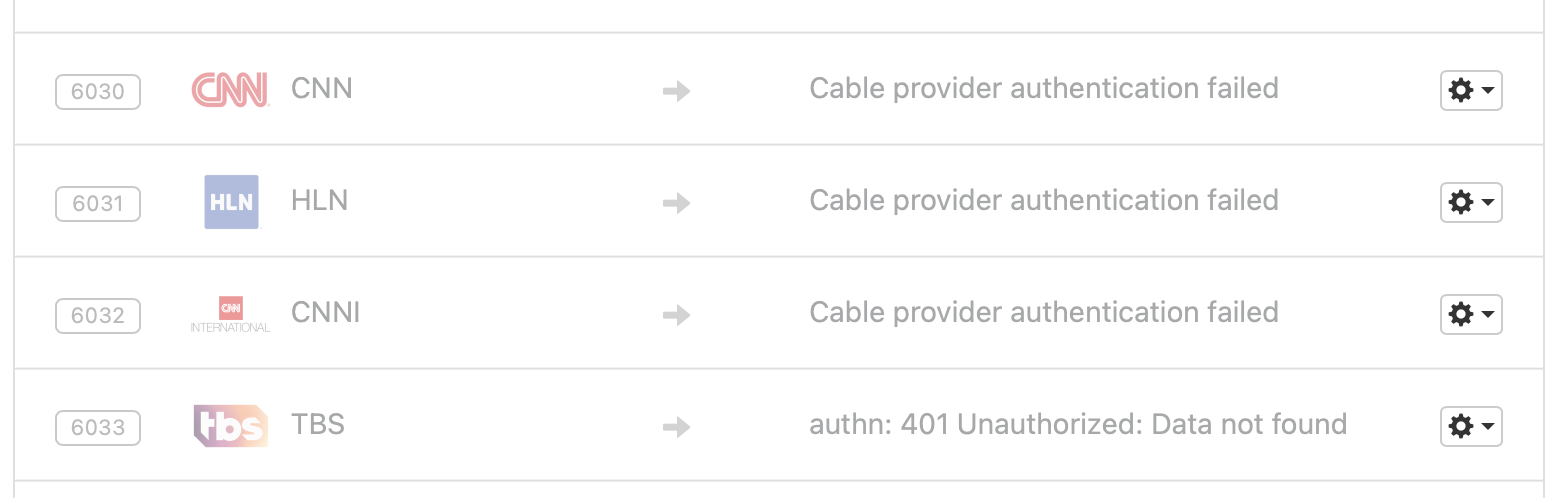Select the TBS channel name text

tap(318, 425)
